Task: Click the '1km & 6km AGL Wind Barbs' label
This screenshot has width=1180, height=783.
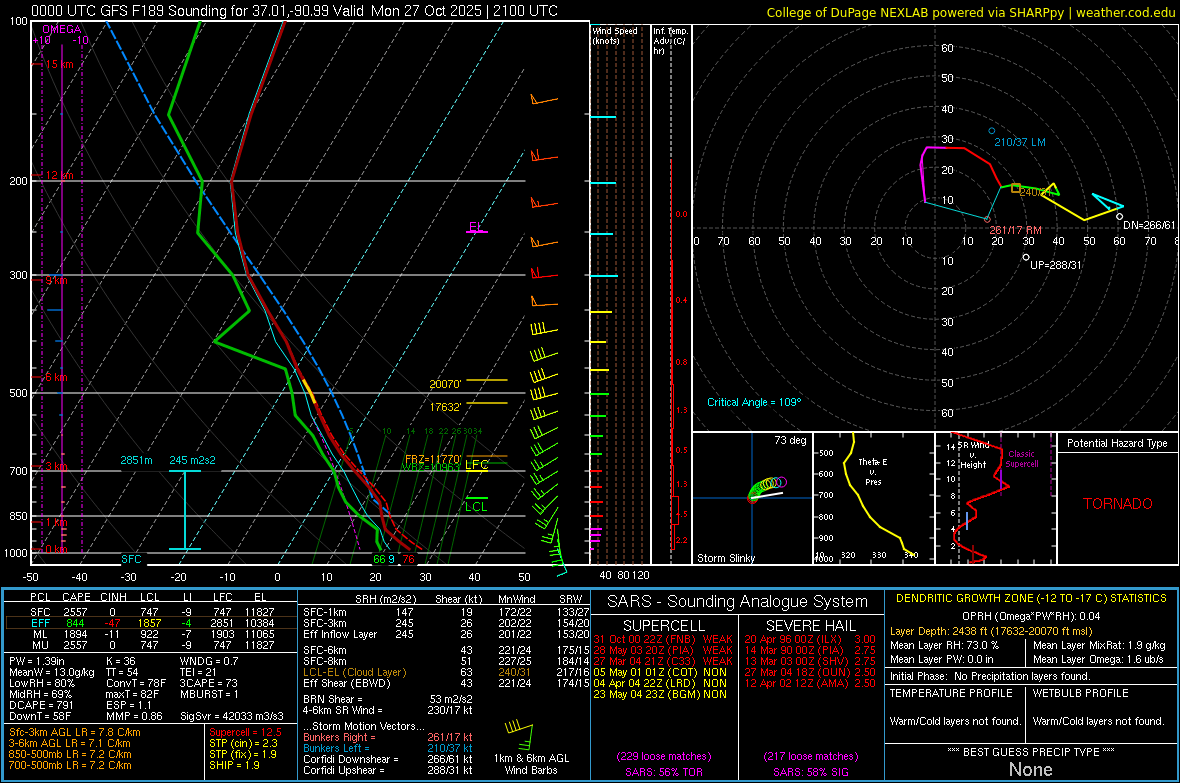Action: [x=531, y=764]
